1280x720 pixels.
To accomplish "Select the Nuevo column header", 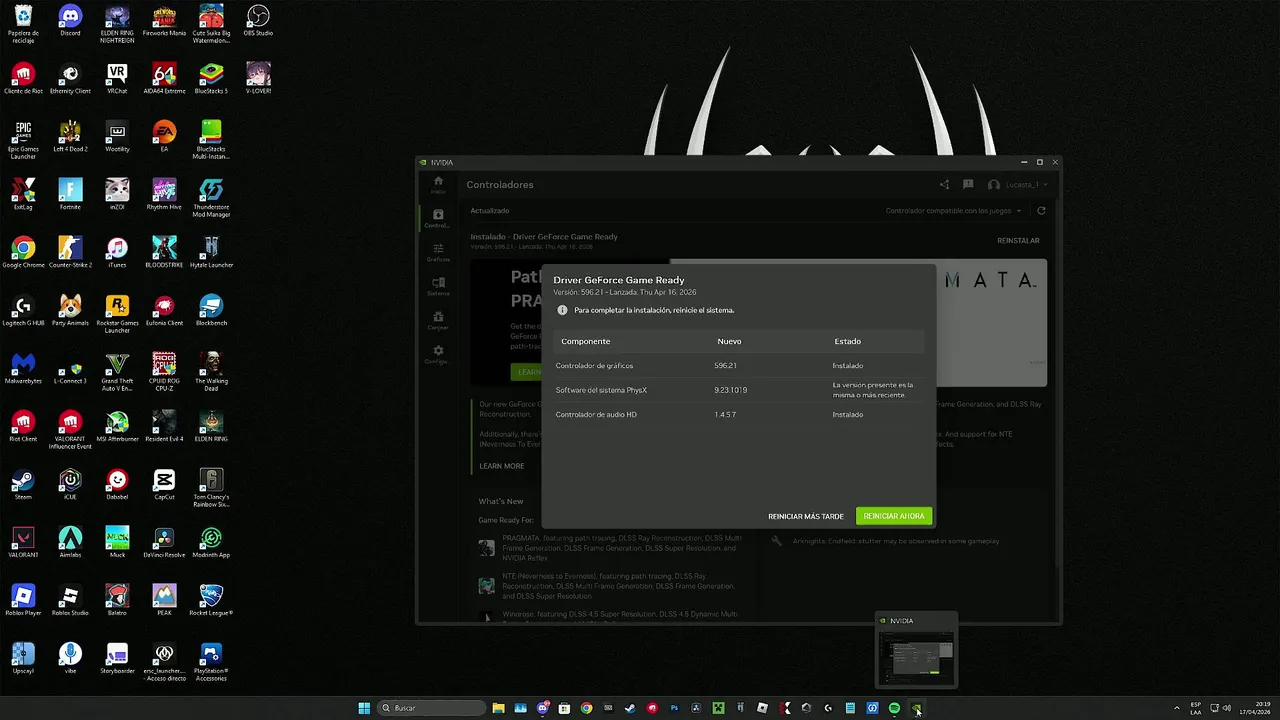I will 729,341.
